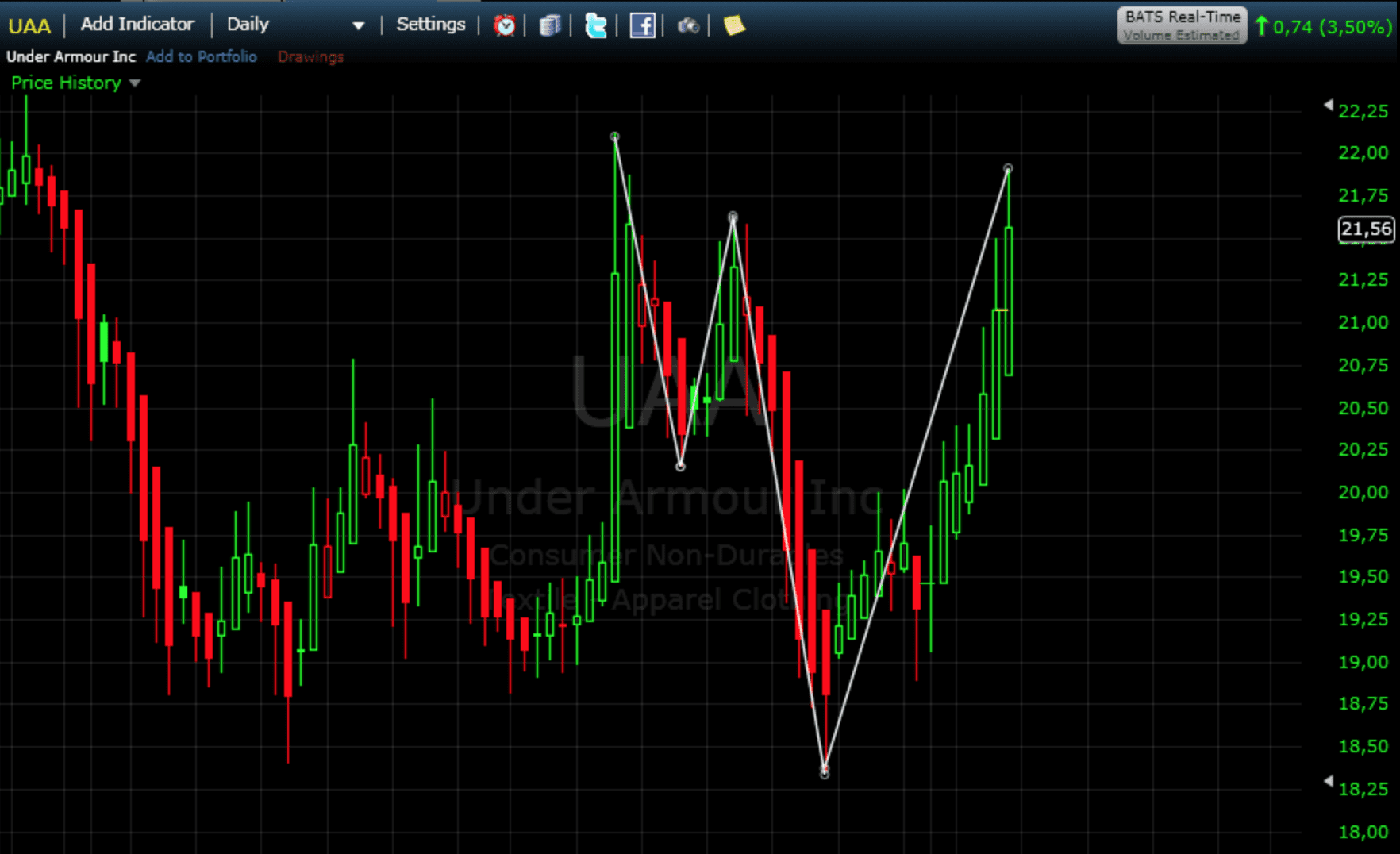Click the current price label 21,56
This screenshot has height=854, width=1400.
pos(1366,229)
